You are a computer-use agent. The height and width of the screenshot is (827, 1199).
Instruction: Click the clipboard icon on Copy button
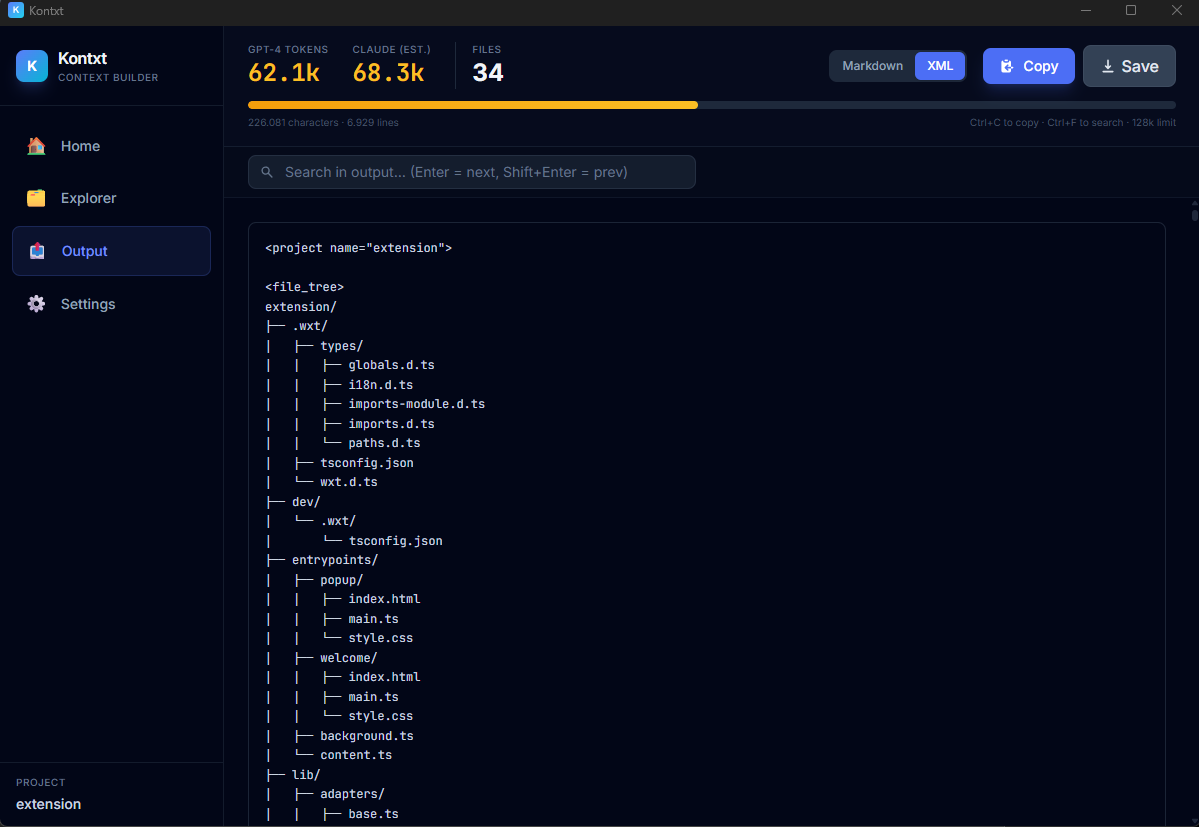1007,66
